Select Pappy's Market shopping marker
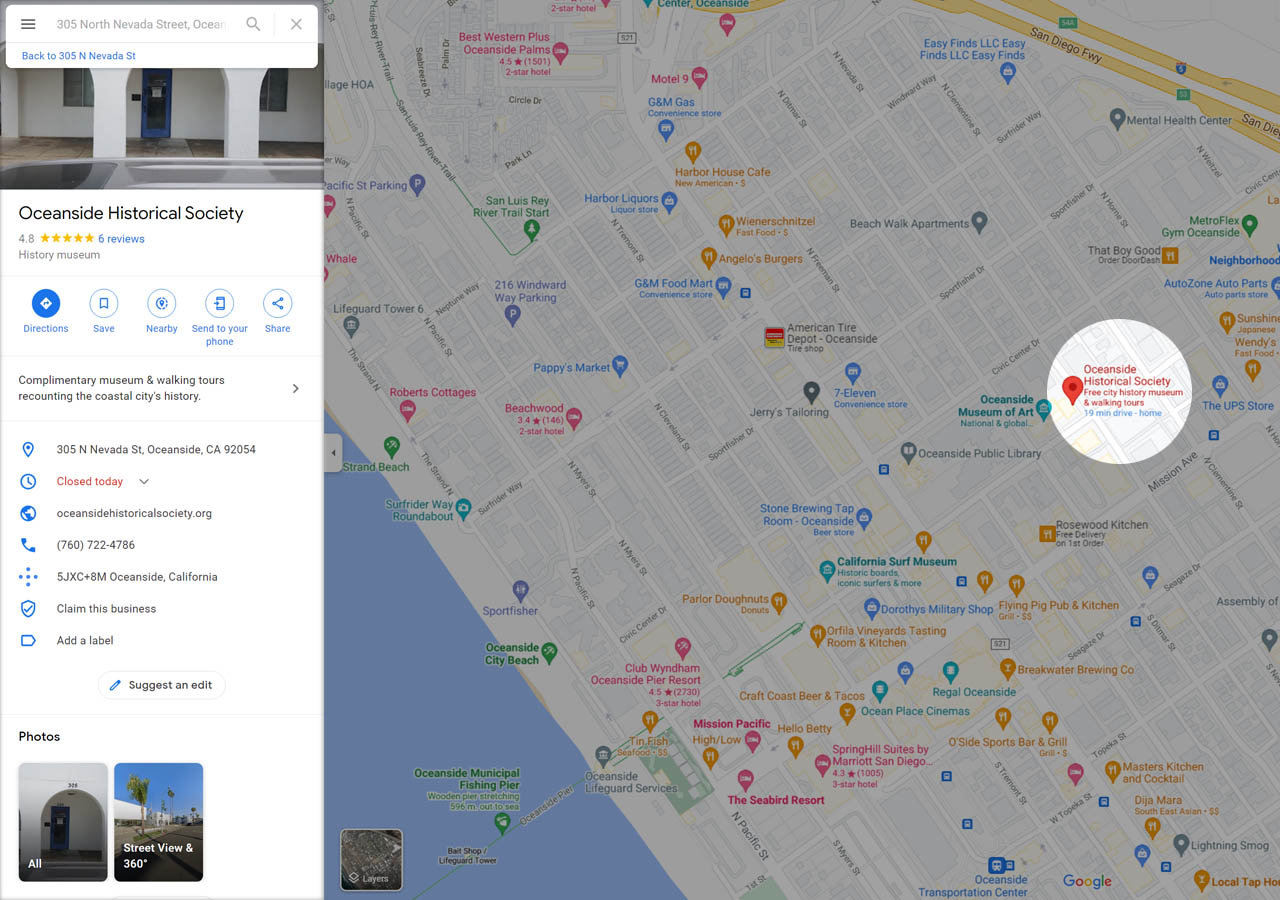The width and height of the screenshot is (1280, 900). (x=620, y=365)
